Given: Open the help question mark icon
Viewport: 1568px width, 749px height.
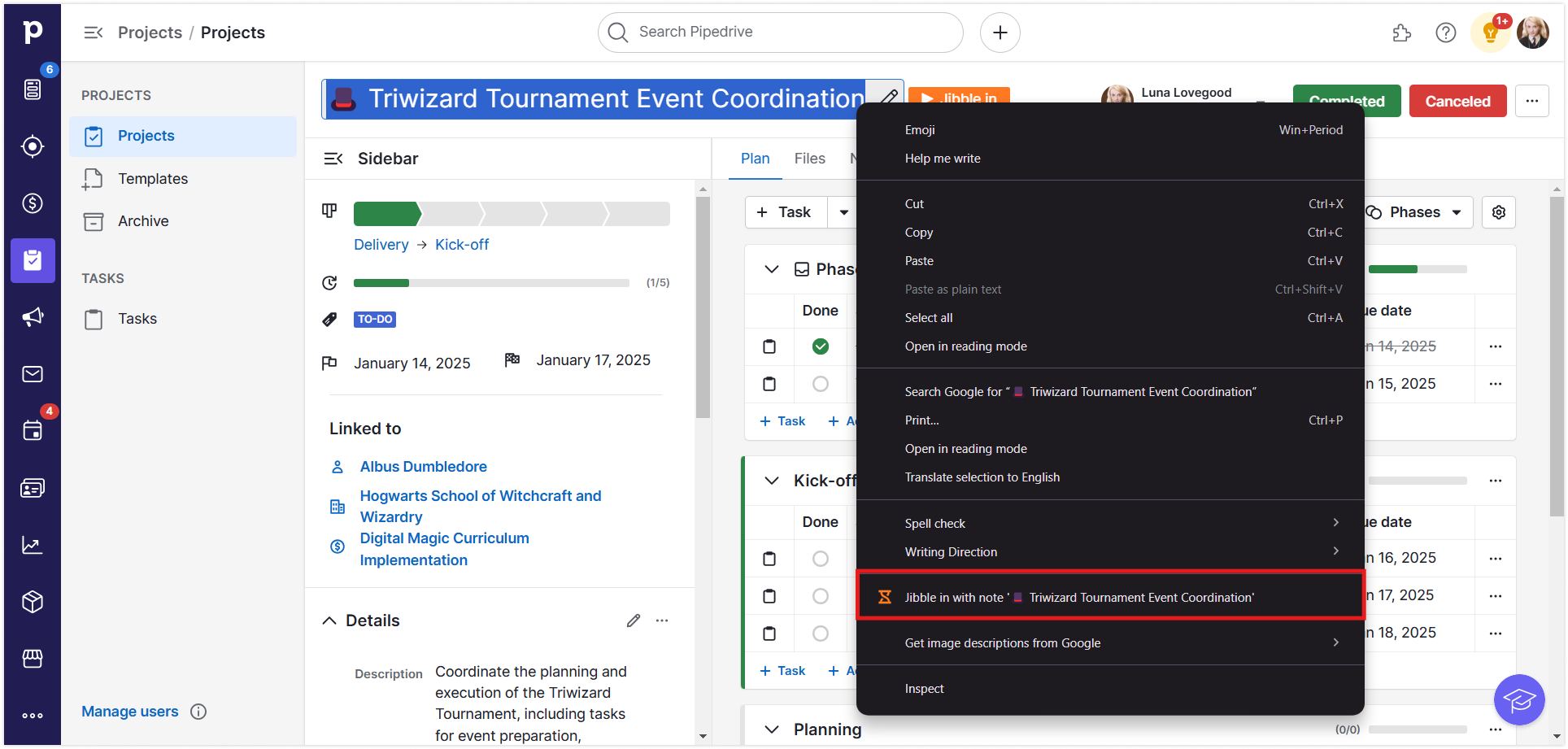Looking at the screenshot, I should (1445, 33).
